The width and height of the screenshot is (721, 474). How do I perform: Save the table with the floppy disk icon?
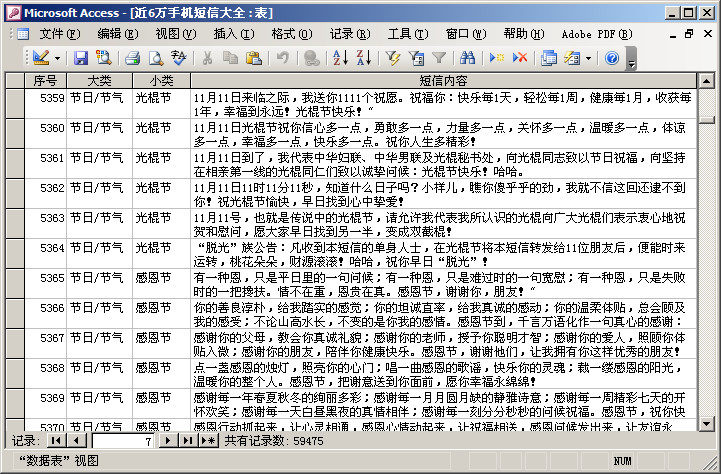81,58
